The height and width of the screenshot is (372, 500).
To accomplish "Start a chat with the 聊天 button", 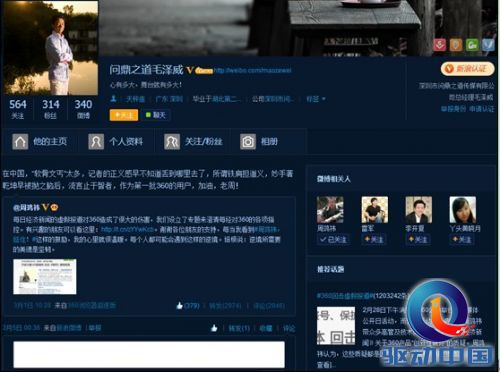I will click(156, 115).
